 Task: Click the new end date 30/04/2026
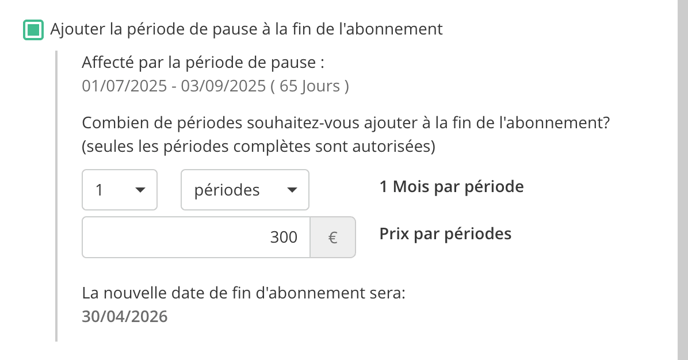[x=125, y=316]
